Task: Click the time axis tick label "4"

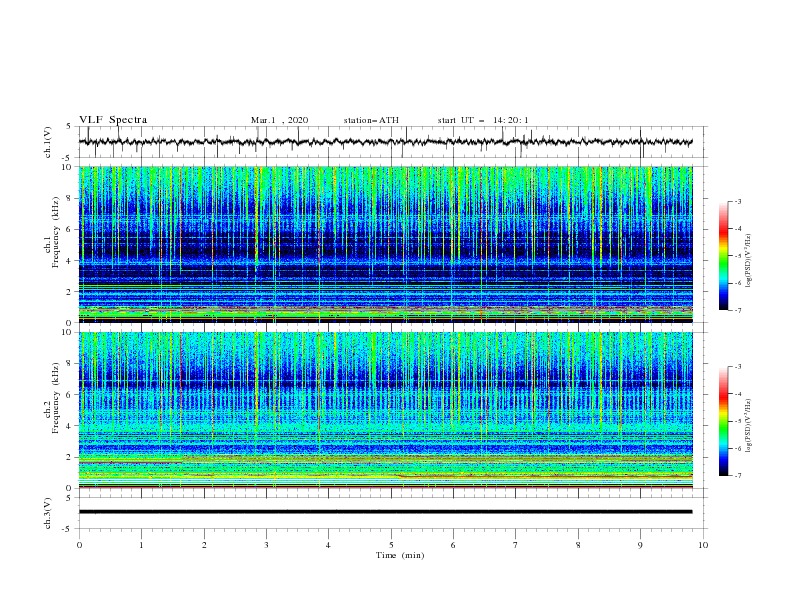Action: [328, 545]
